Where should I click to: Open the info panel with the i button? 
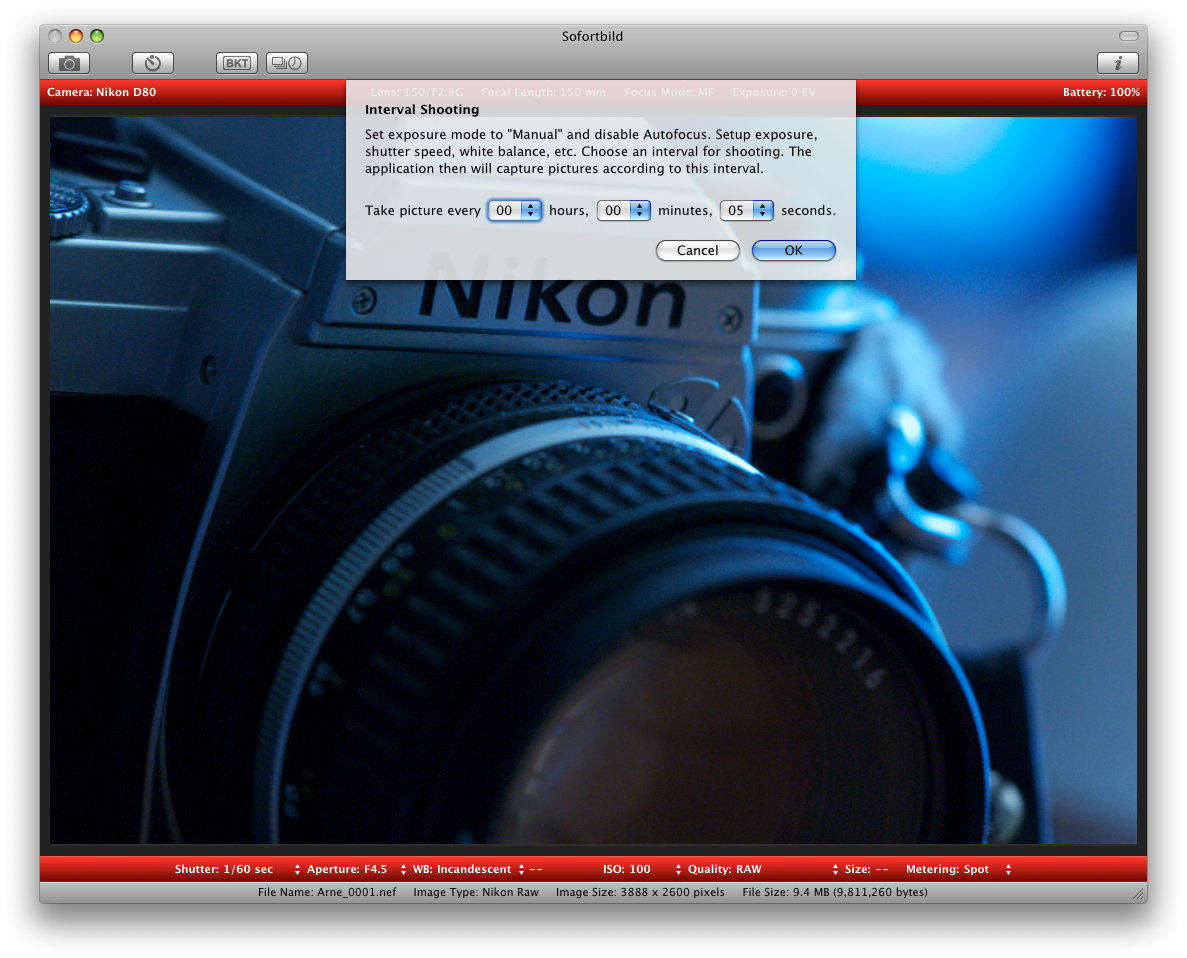(1117, 63)
